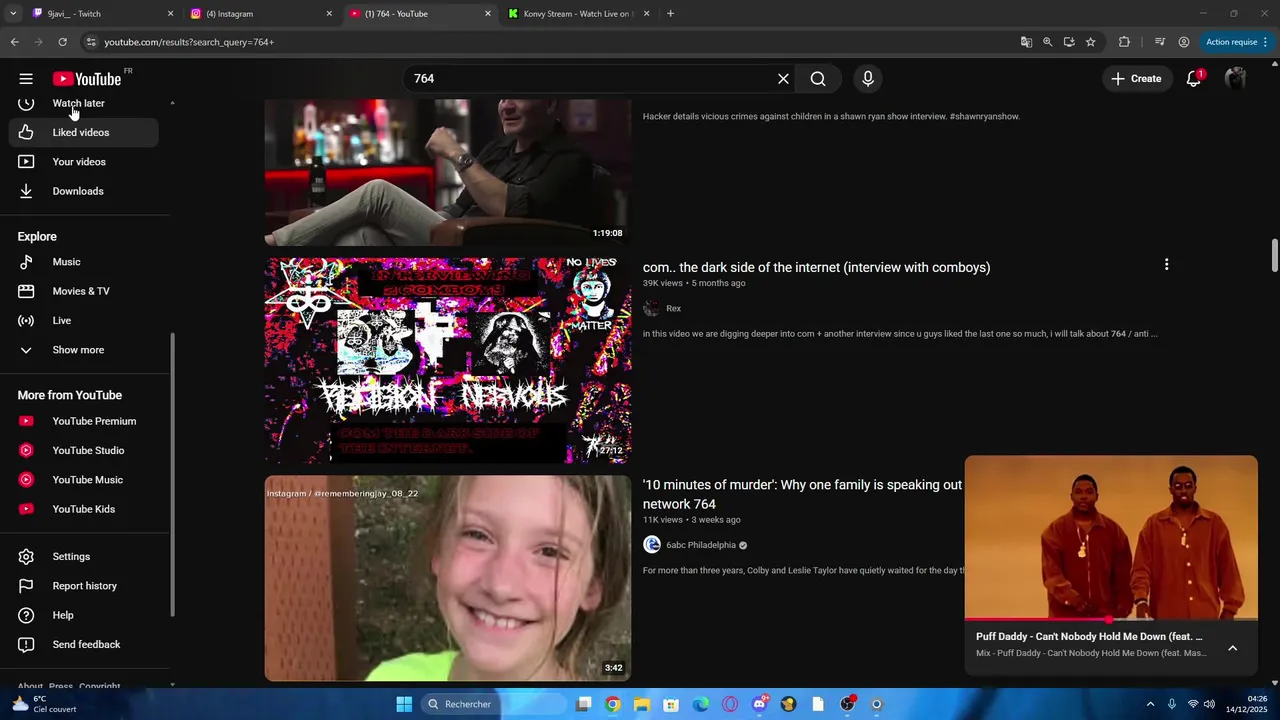Open YouTube Kids link
The width and height of the screenshot is (1280, 720).
pyautogui.click(x=84, y=509)
